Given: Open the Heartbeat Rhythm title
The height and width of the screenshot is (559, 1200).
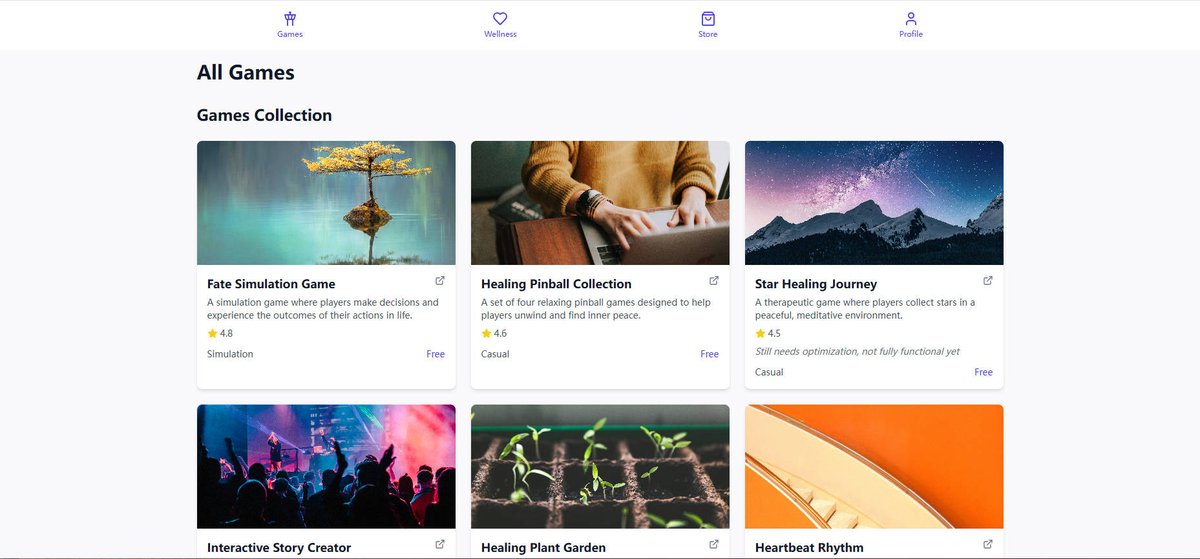Looking at the screenshot, I should point(809,548).
